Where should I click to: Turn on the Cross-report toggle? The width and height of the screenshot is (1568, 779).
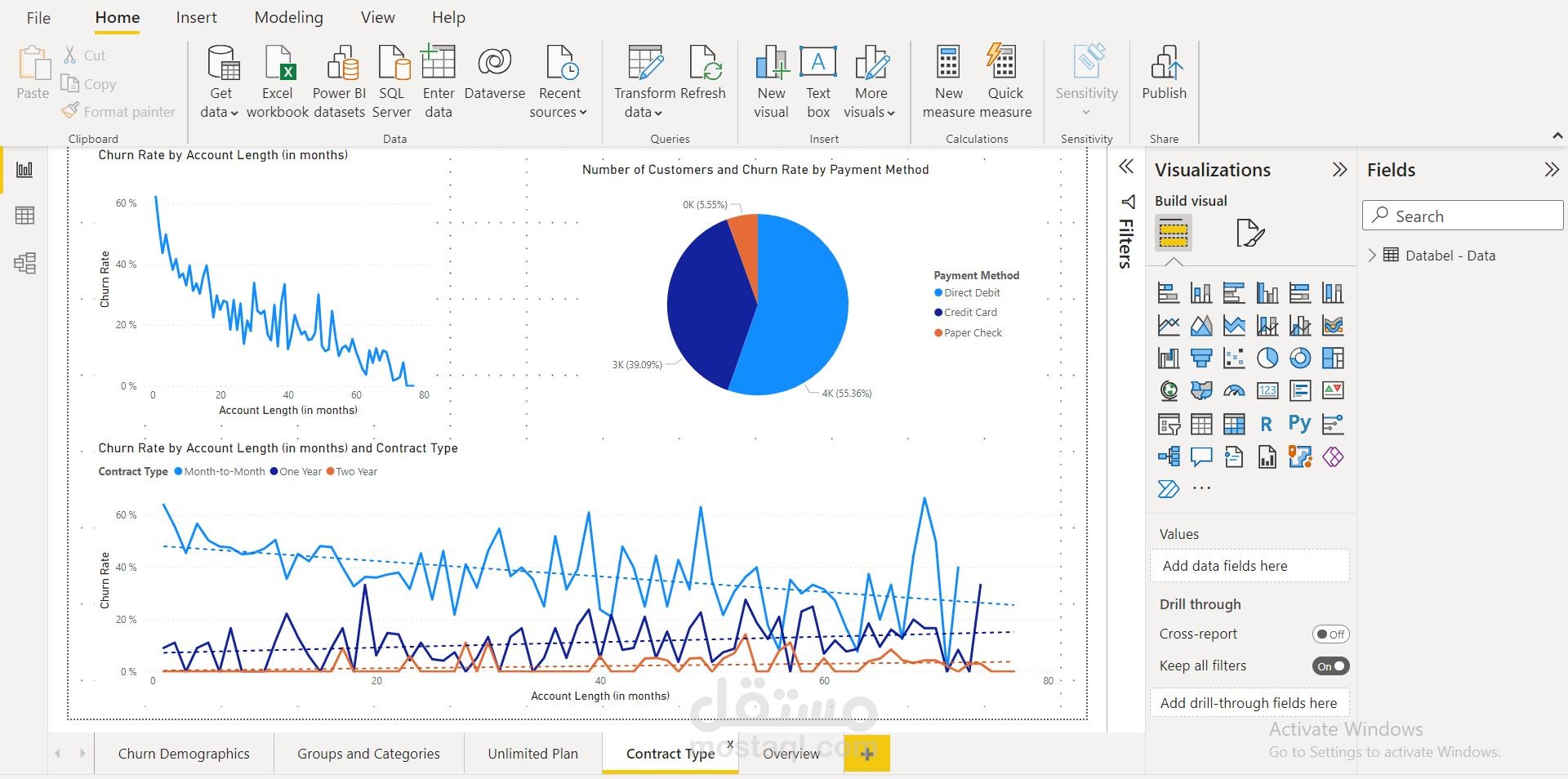point(1330,634)
